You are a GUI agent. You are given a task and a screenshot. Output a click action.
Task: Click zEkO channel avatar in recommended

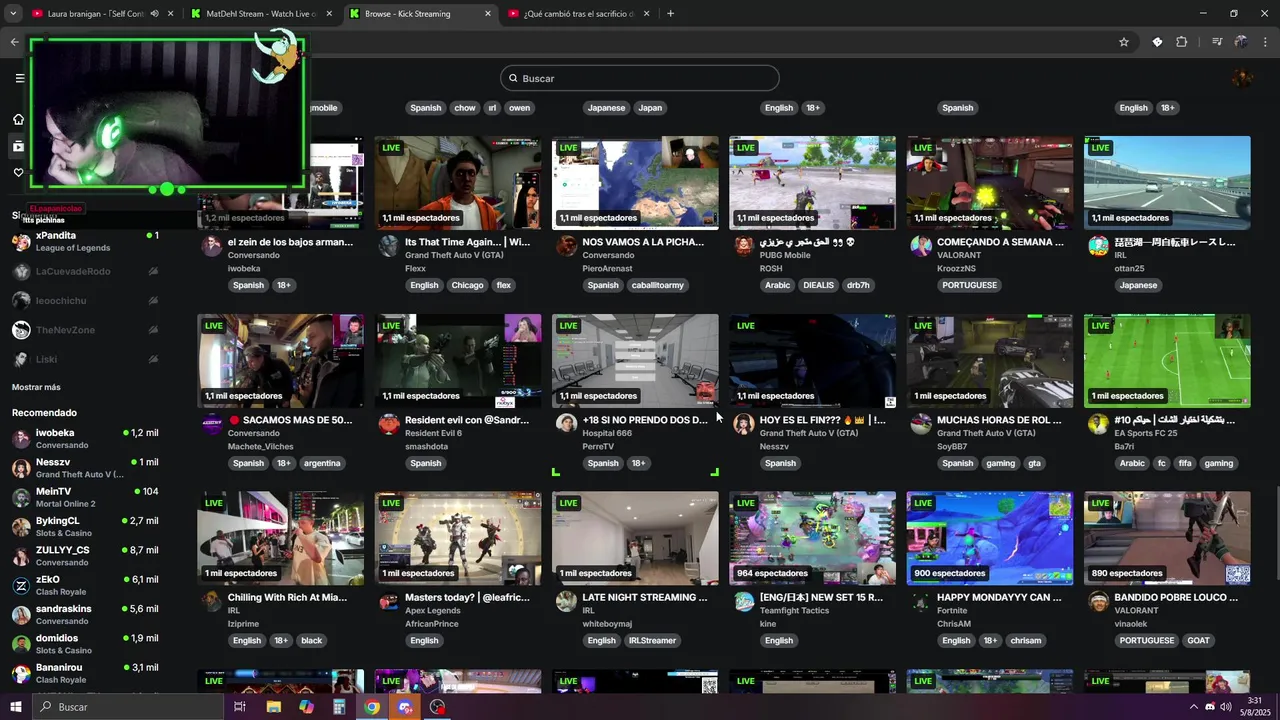pyautogui.click(x=21, y=585)
